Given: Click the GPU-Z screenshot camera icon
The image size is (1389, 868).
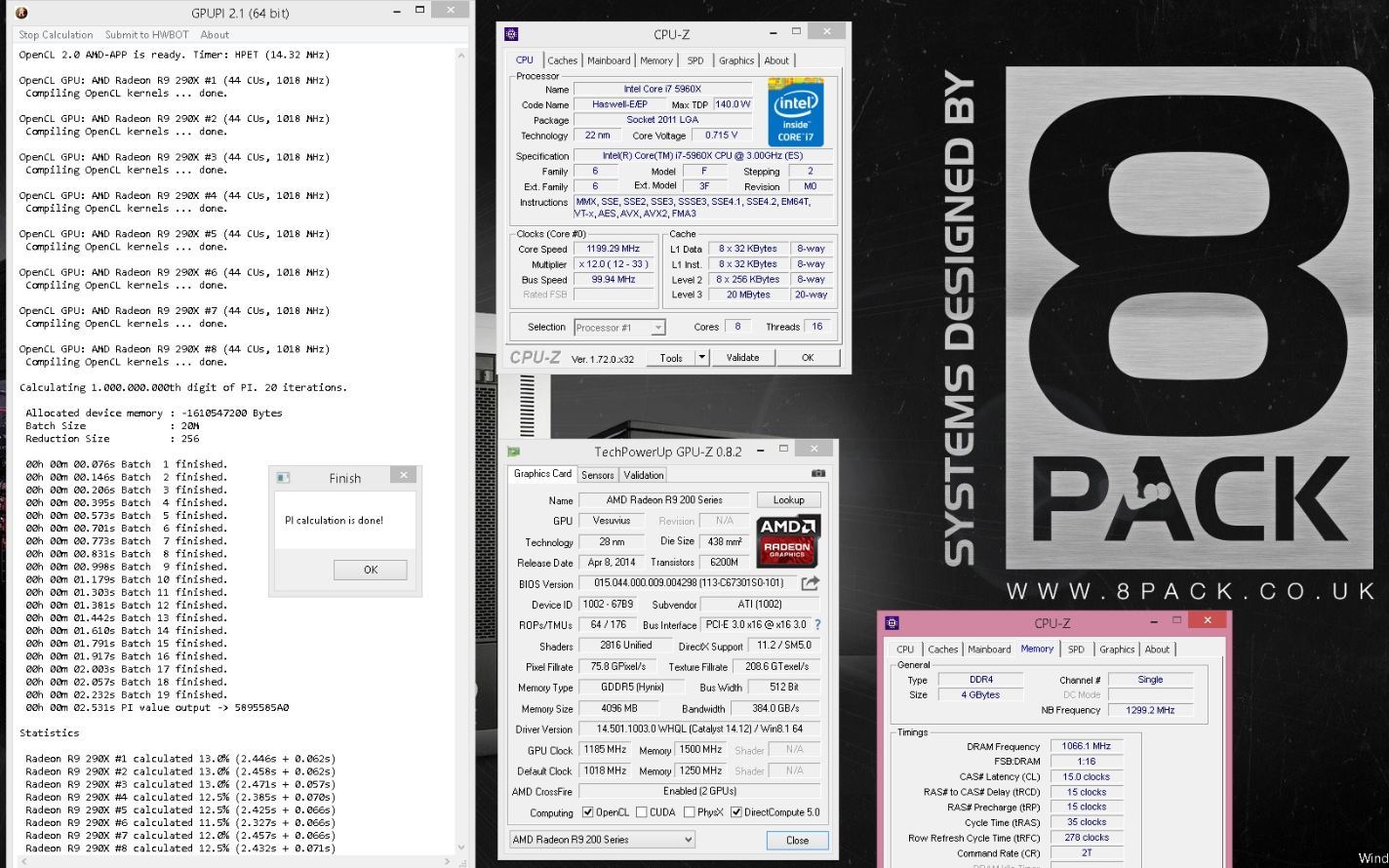Looking at the screenshot, I should pos(817,473).
